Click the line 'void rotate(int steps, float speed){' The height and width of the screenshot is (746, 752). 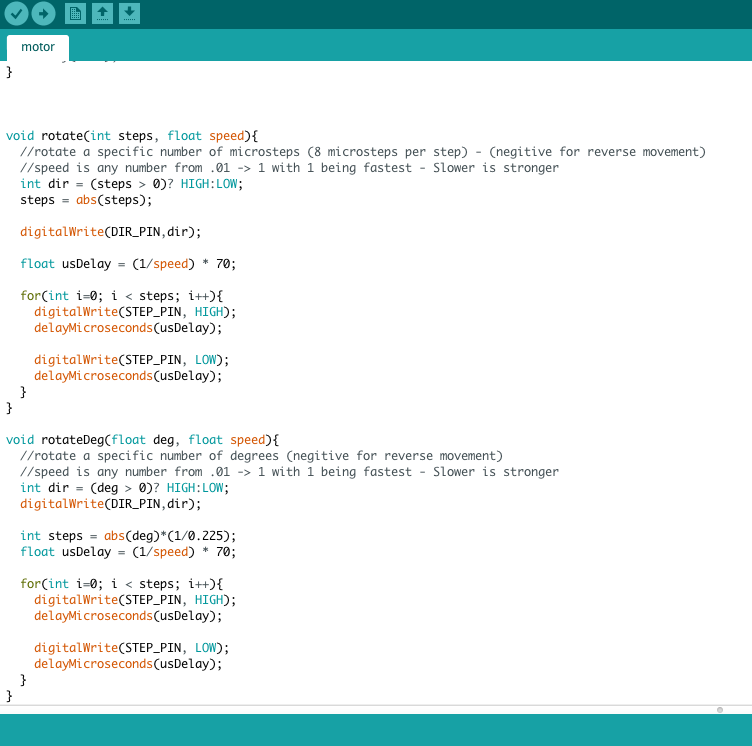coord(132,136)
